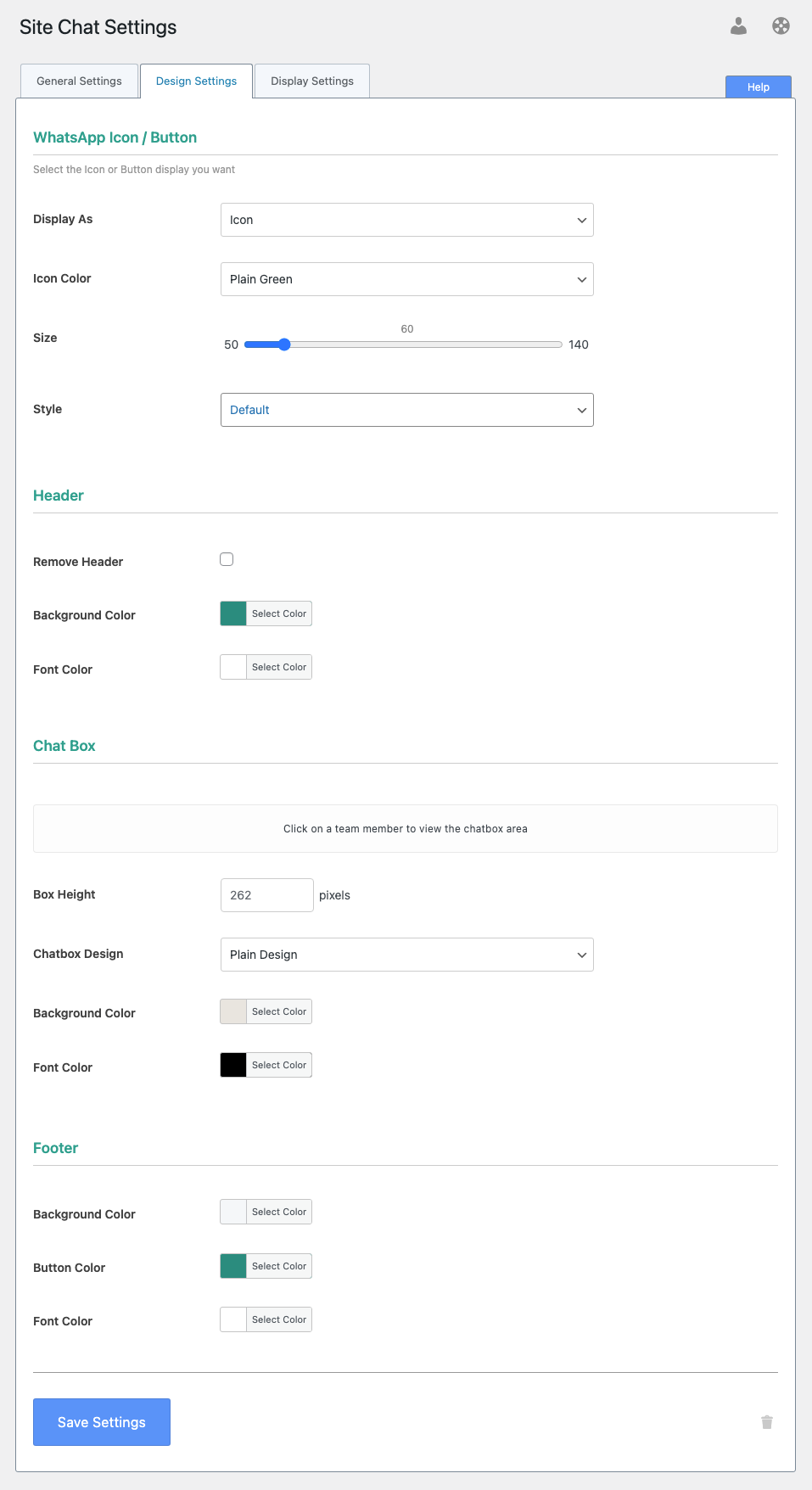Open the Display Settings tab
The height and width of the screenshot is (1490, 812).
[312, 81]
